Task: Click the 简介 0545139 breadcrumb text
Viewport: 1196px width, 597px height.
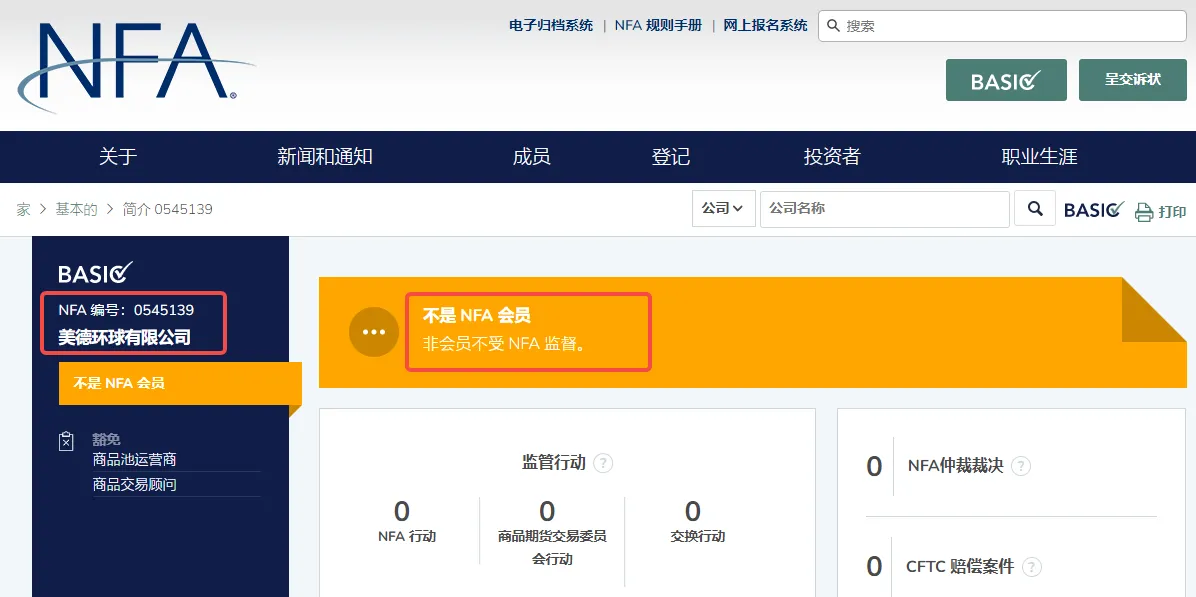Action: pyautogui.click(x=167, y=209)
